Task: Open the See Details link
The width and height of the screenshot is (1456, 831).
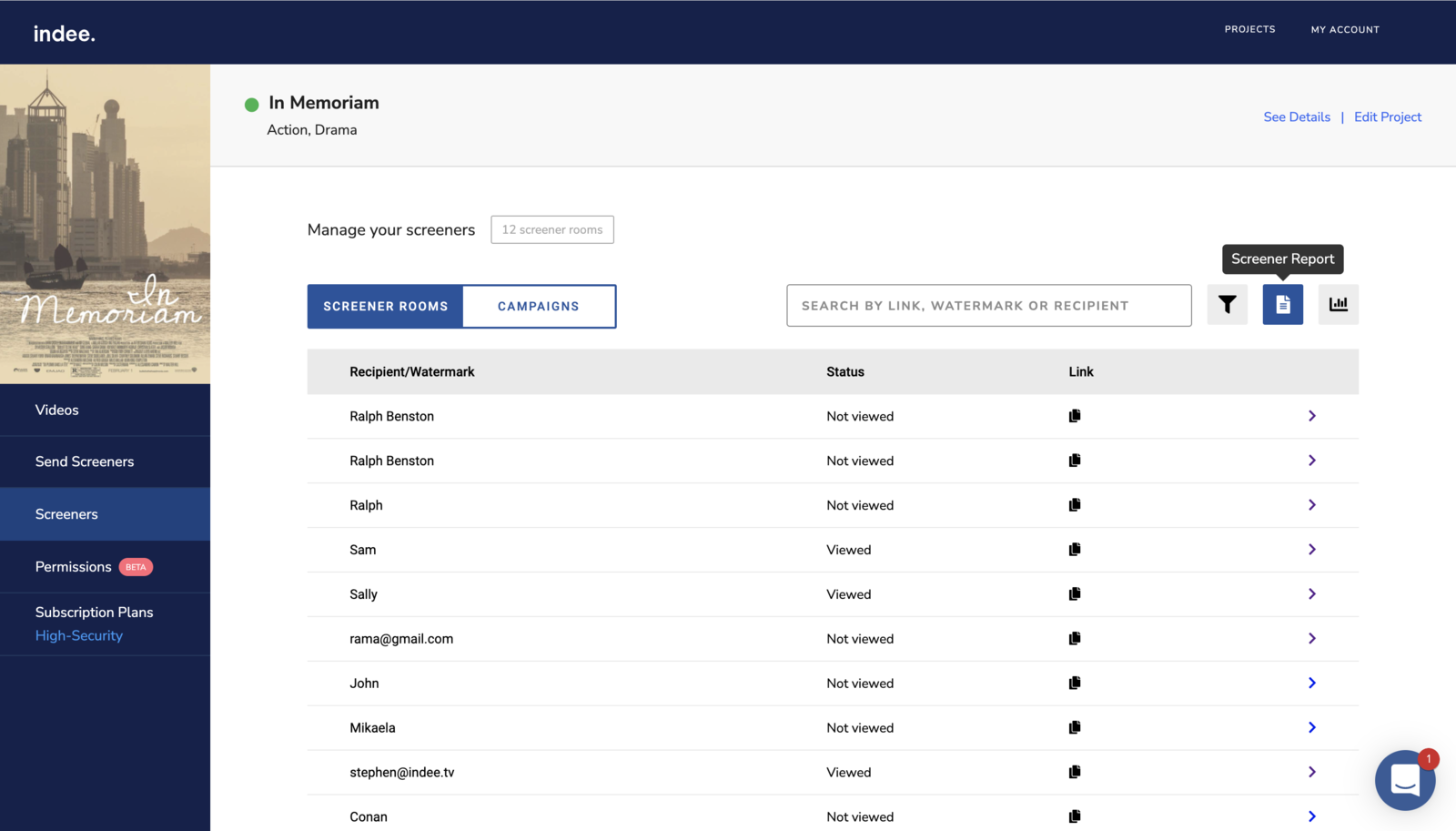Action: tap(1296, 117)
